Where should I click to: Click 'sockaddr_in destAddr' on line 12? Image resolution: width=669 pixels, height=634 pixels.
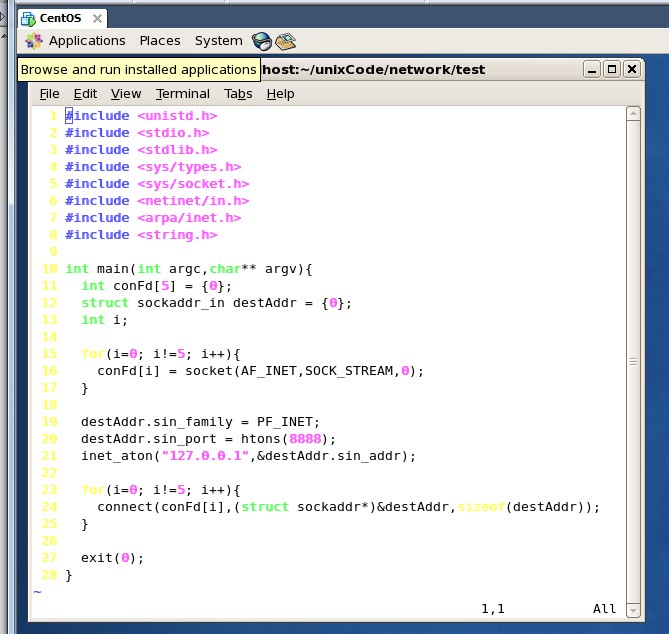(217, 303)
